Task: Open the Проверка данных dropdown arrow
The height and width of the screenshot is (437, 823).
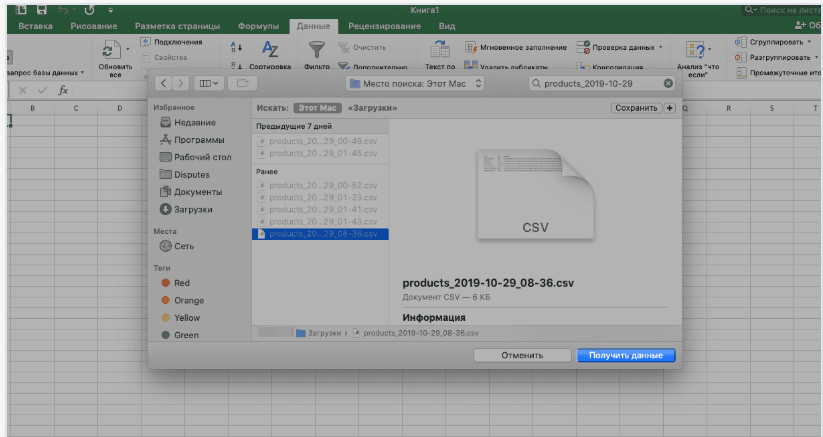Action: click(x=660, y=47)
